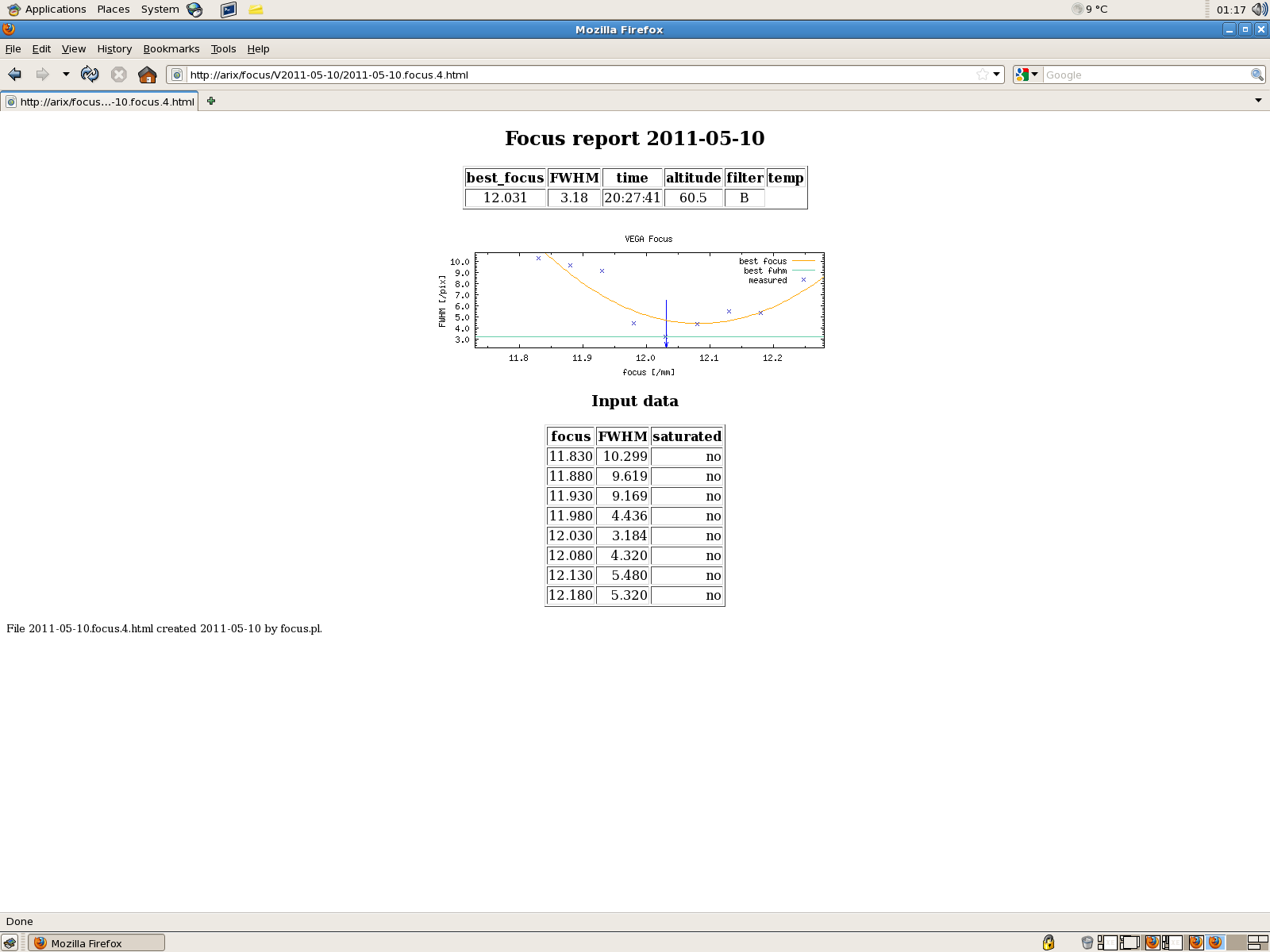
Task: Open the Help menu
Action: click(258, 48)
